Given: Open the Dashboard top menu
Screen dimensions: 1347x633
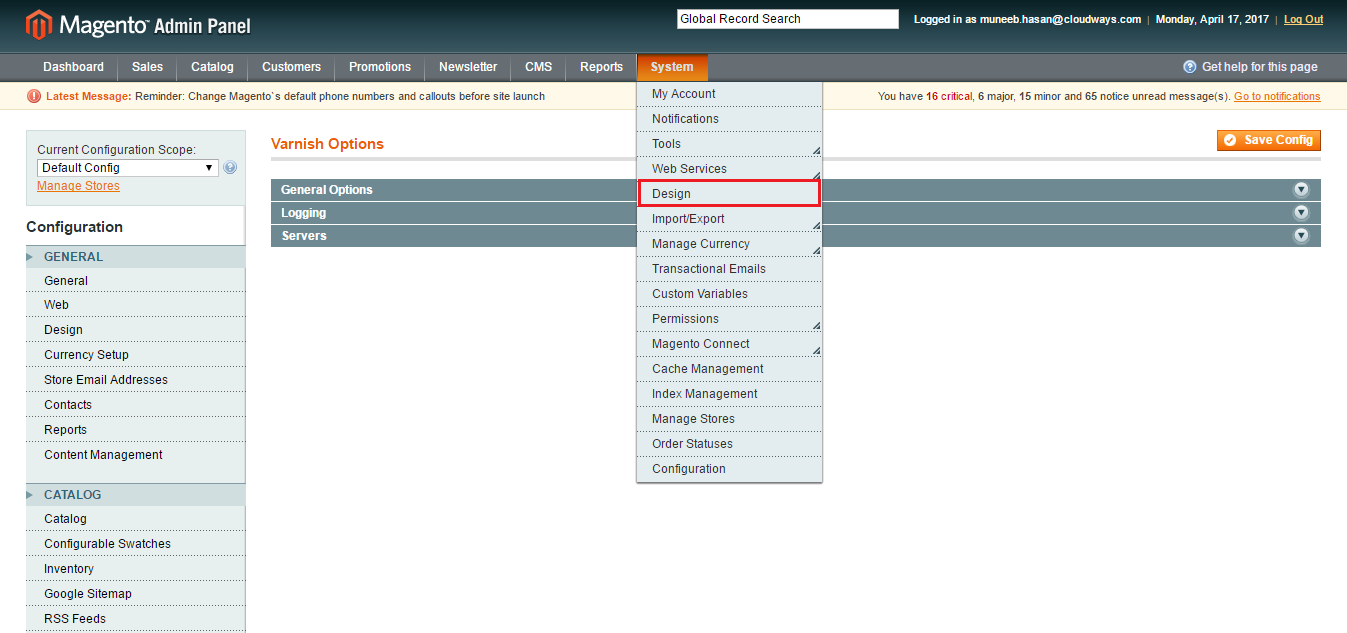Looking at the screenshot, I should point(73,67).
